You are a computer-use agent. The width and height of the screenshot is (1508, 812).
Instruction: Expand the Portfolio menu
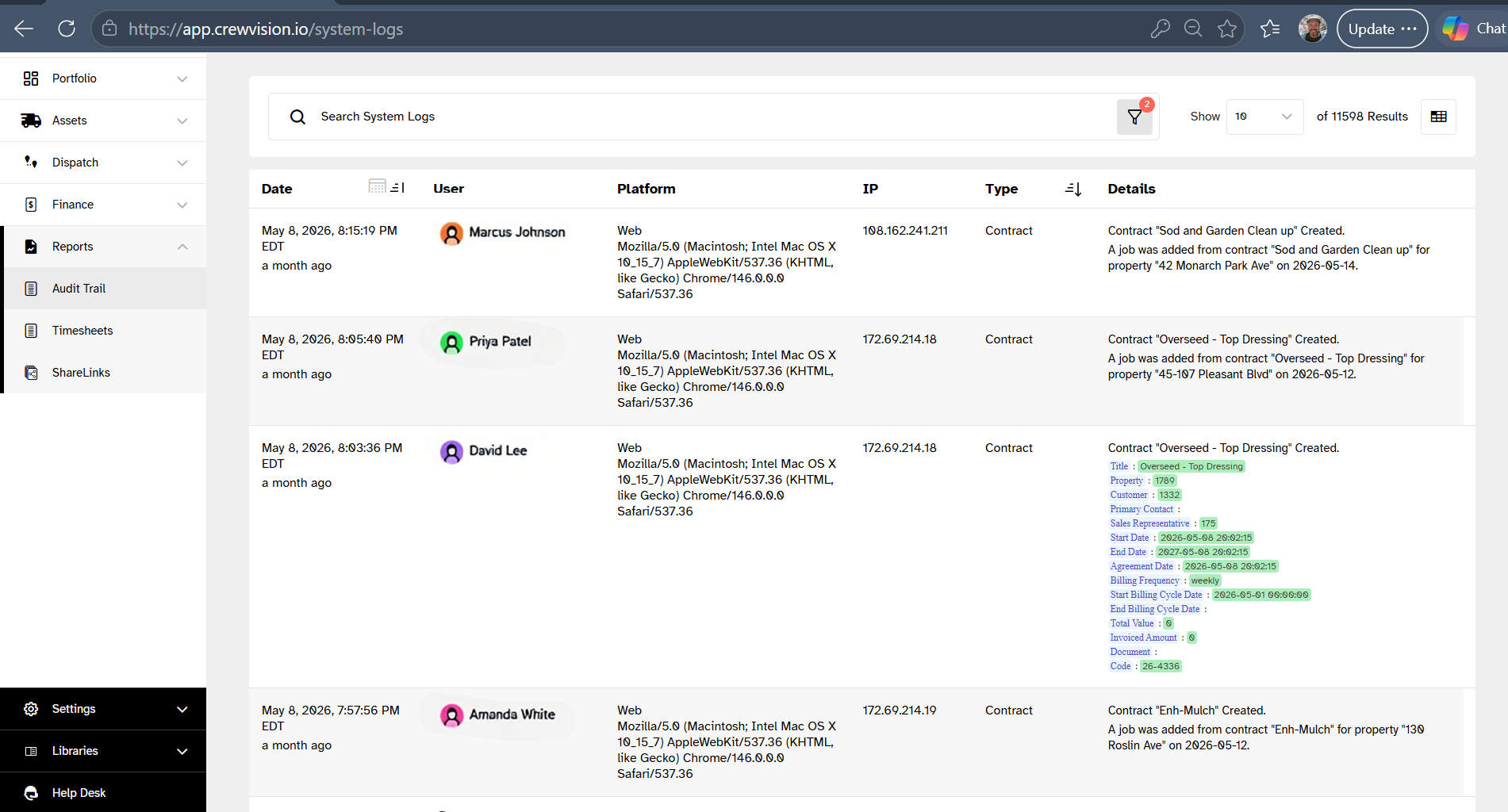(103, 79)
